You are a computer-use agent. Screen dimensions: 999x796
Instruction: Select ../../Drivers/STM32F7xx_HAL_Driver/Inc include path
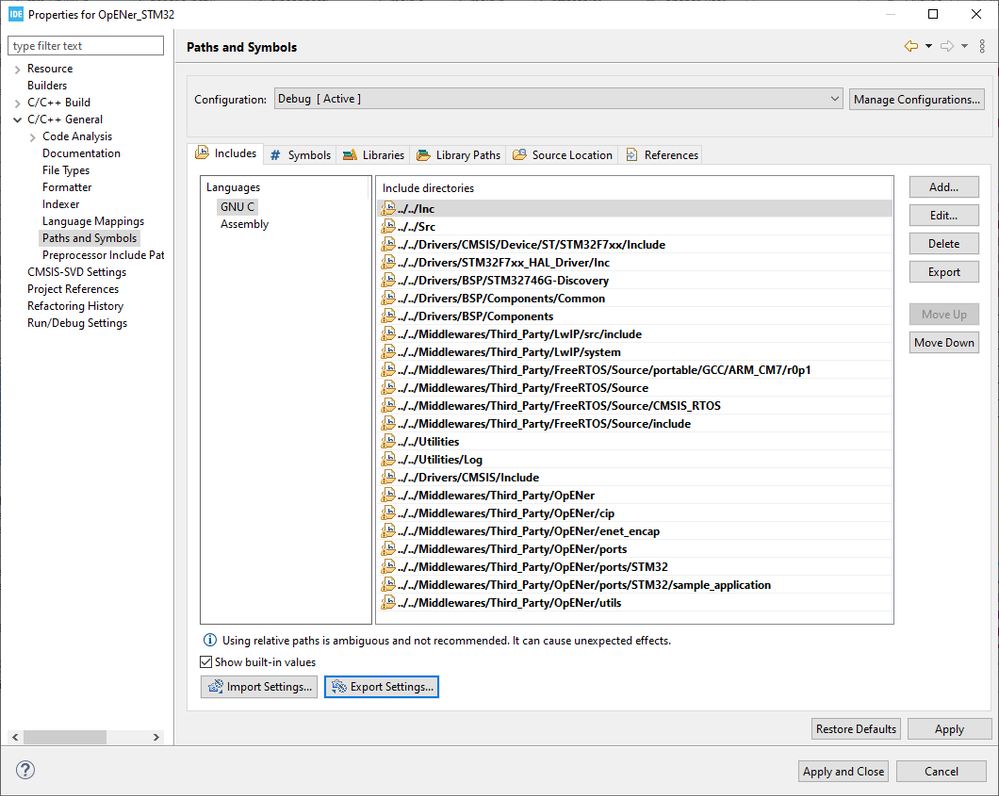coord(635,263)
